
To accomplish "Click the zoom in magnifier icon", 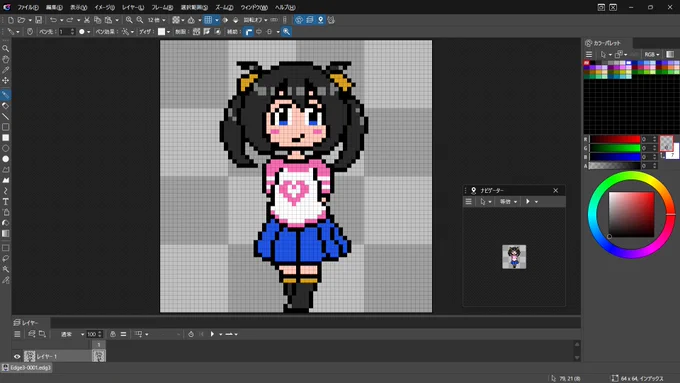I will pyautogui.click(x=129, y=20).
